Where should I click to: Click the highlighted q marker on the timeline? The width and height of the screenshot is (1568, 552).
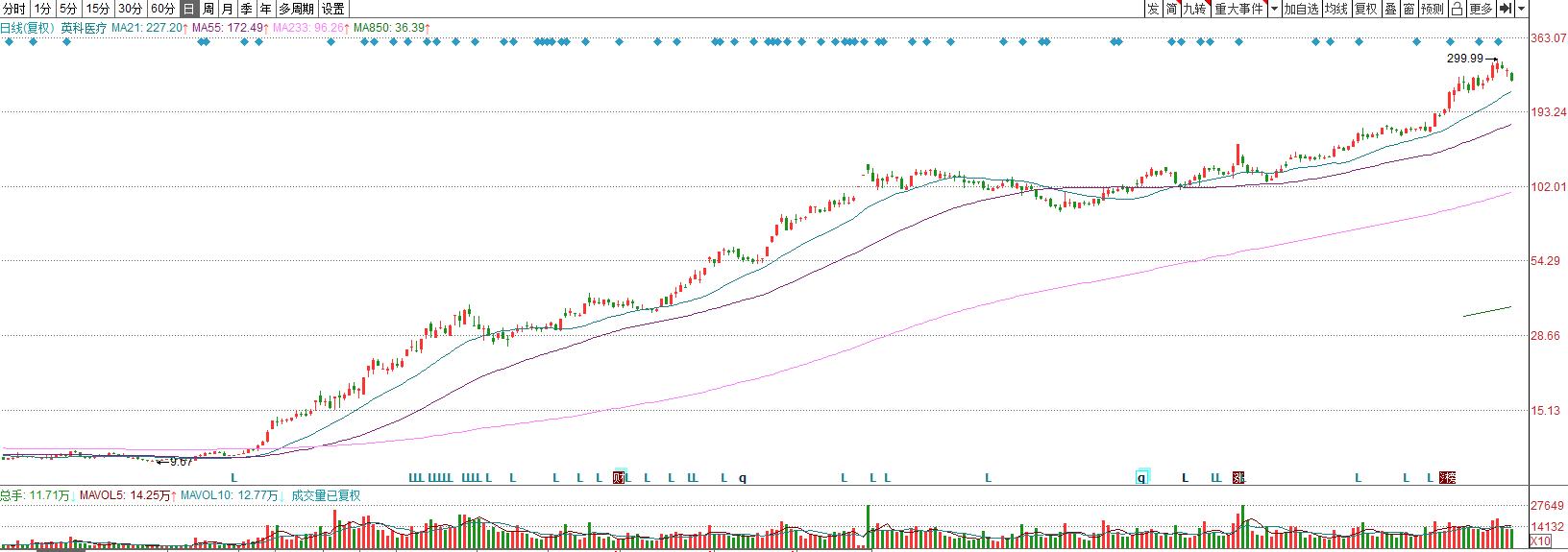click(1142, 477)
